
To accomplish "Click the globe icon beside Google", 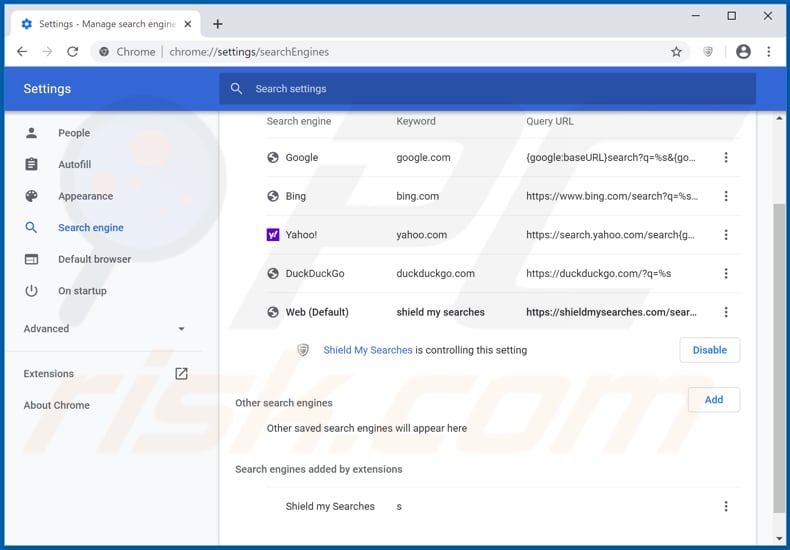I will [273, 157].
